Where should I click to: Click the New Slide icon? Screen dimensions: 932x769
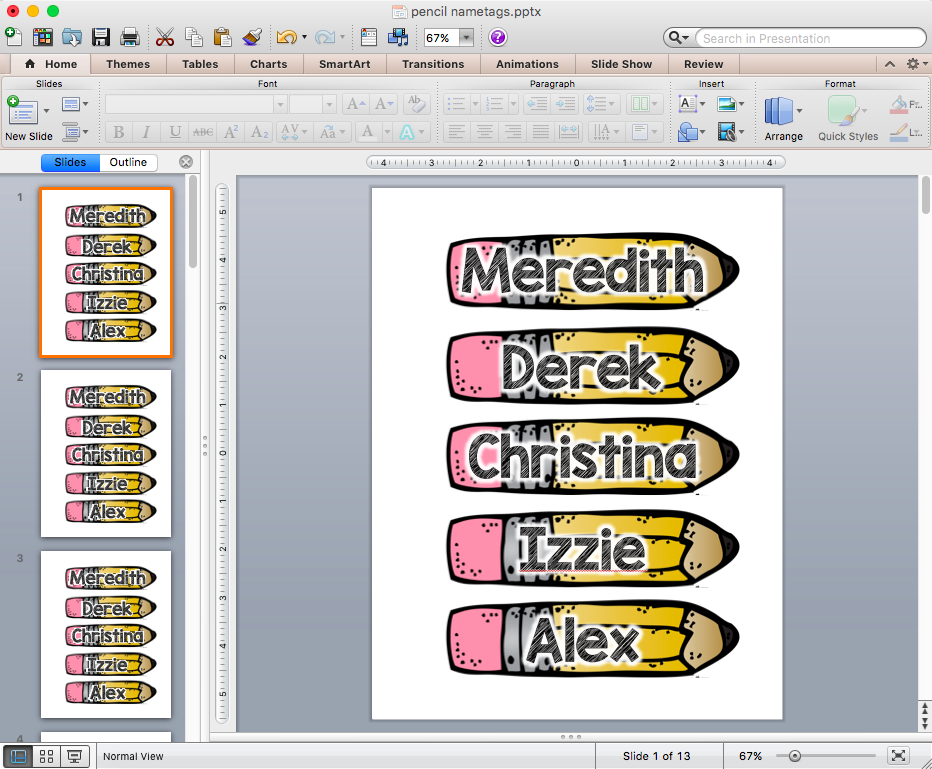pos(22,112)
